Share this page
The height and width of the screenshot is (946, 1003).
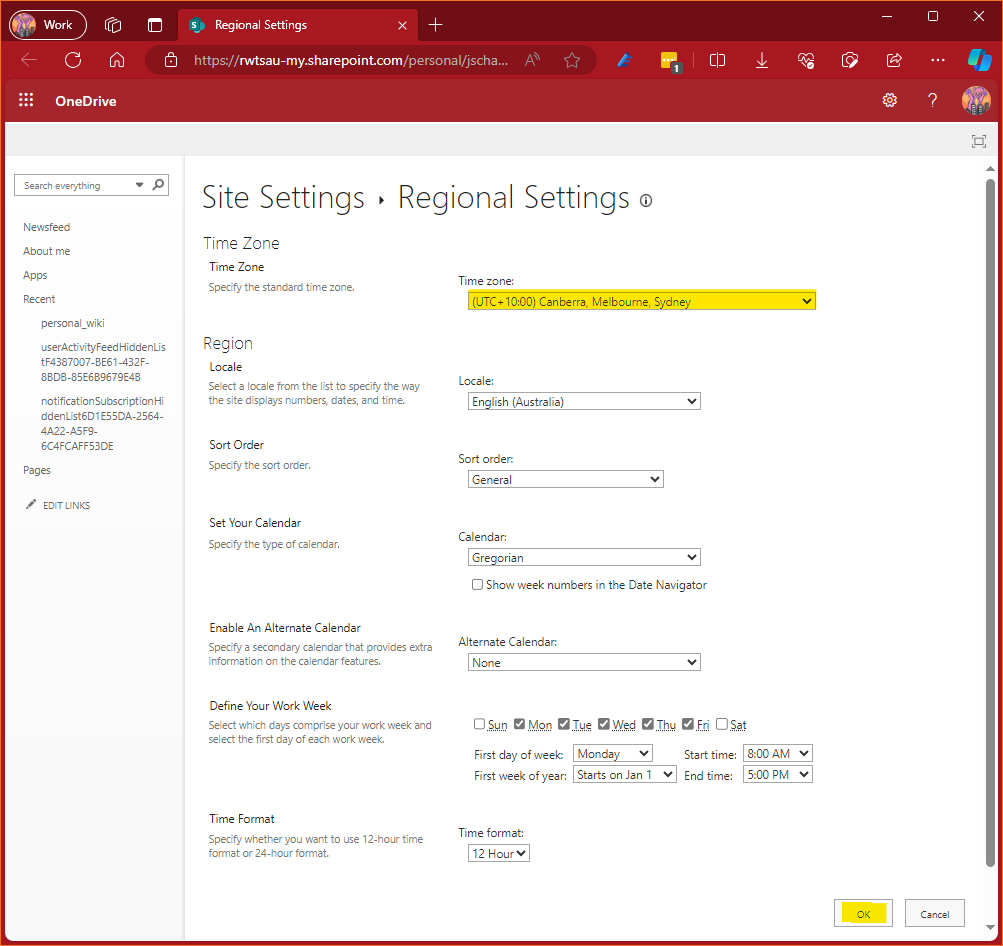[x=894, y=60]
